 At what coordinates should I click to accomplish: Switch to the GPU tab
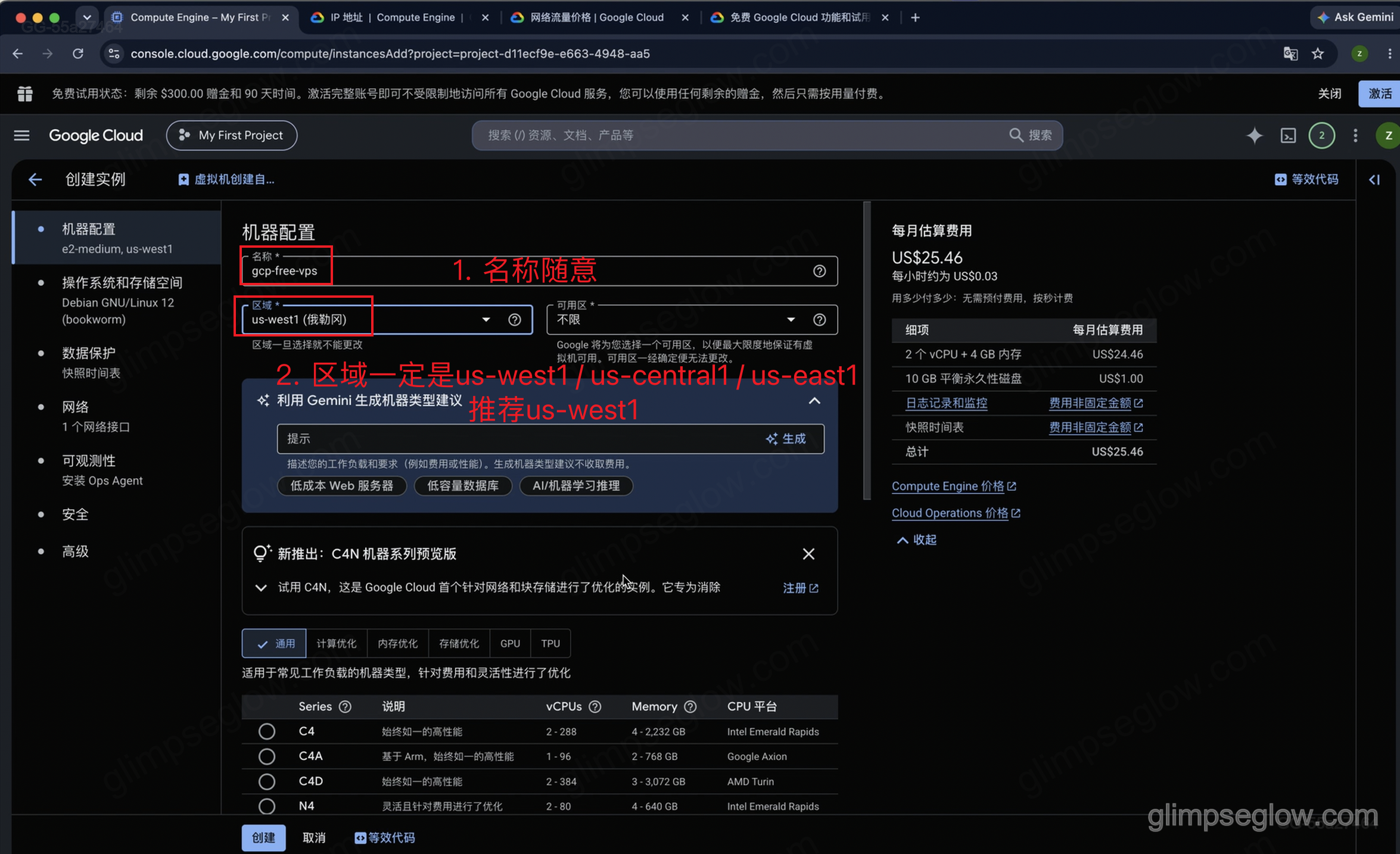pos(510,643)
